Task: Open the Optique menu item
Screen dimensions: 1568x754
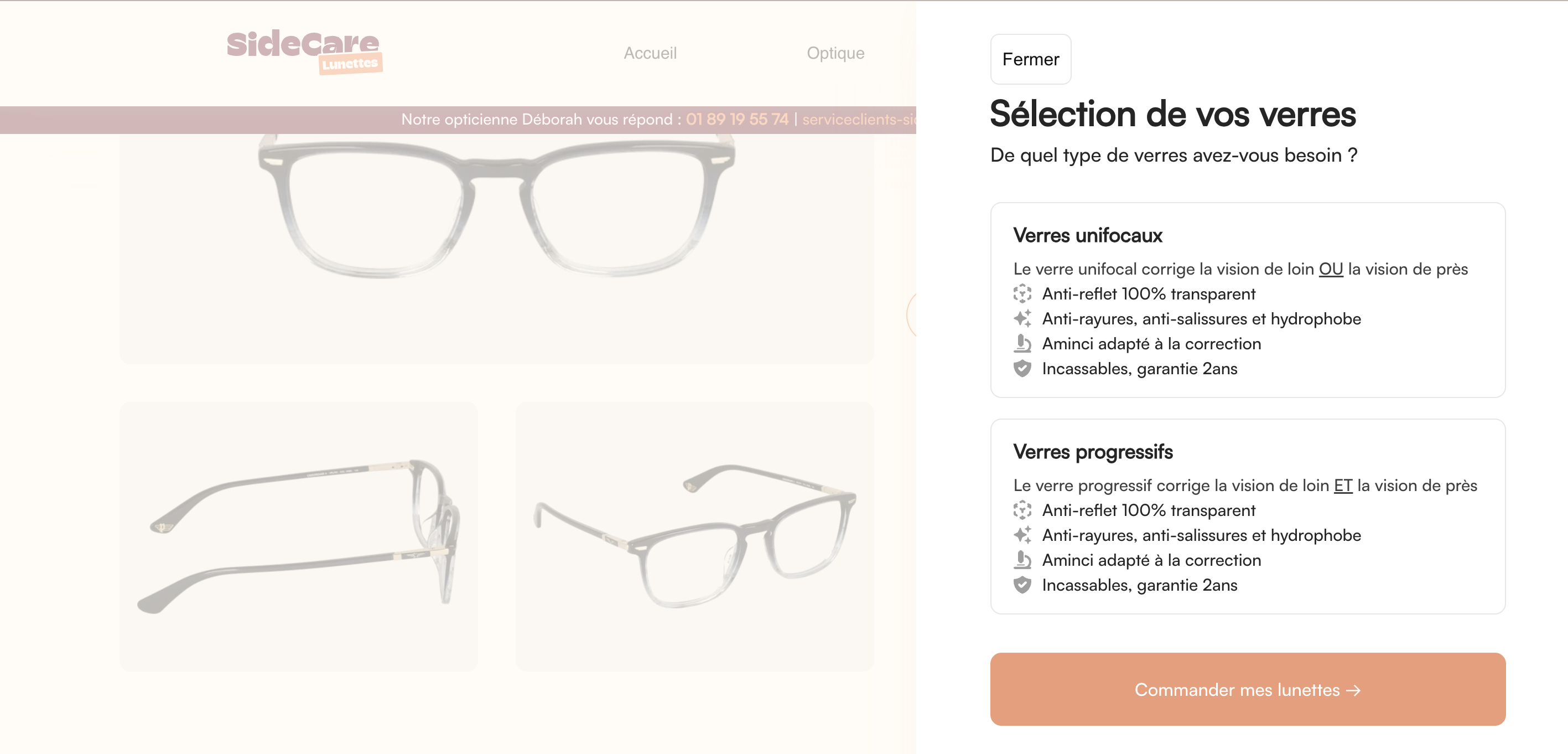Action: 835,53
